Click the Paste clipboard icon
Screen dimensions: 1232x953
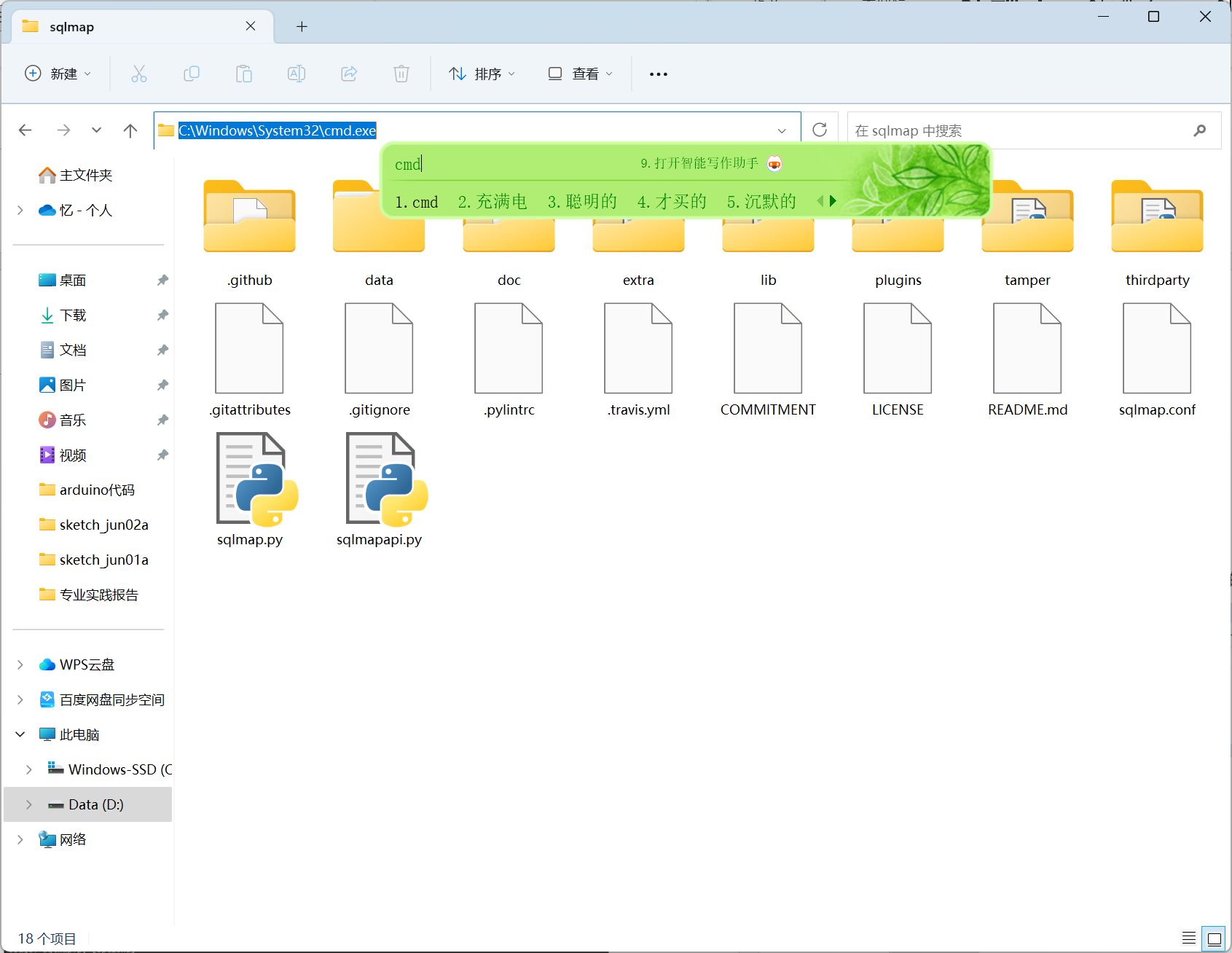pos(244,74)
